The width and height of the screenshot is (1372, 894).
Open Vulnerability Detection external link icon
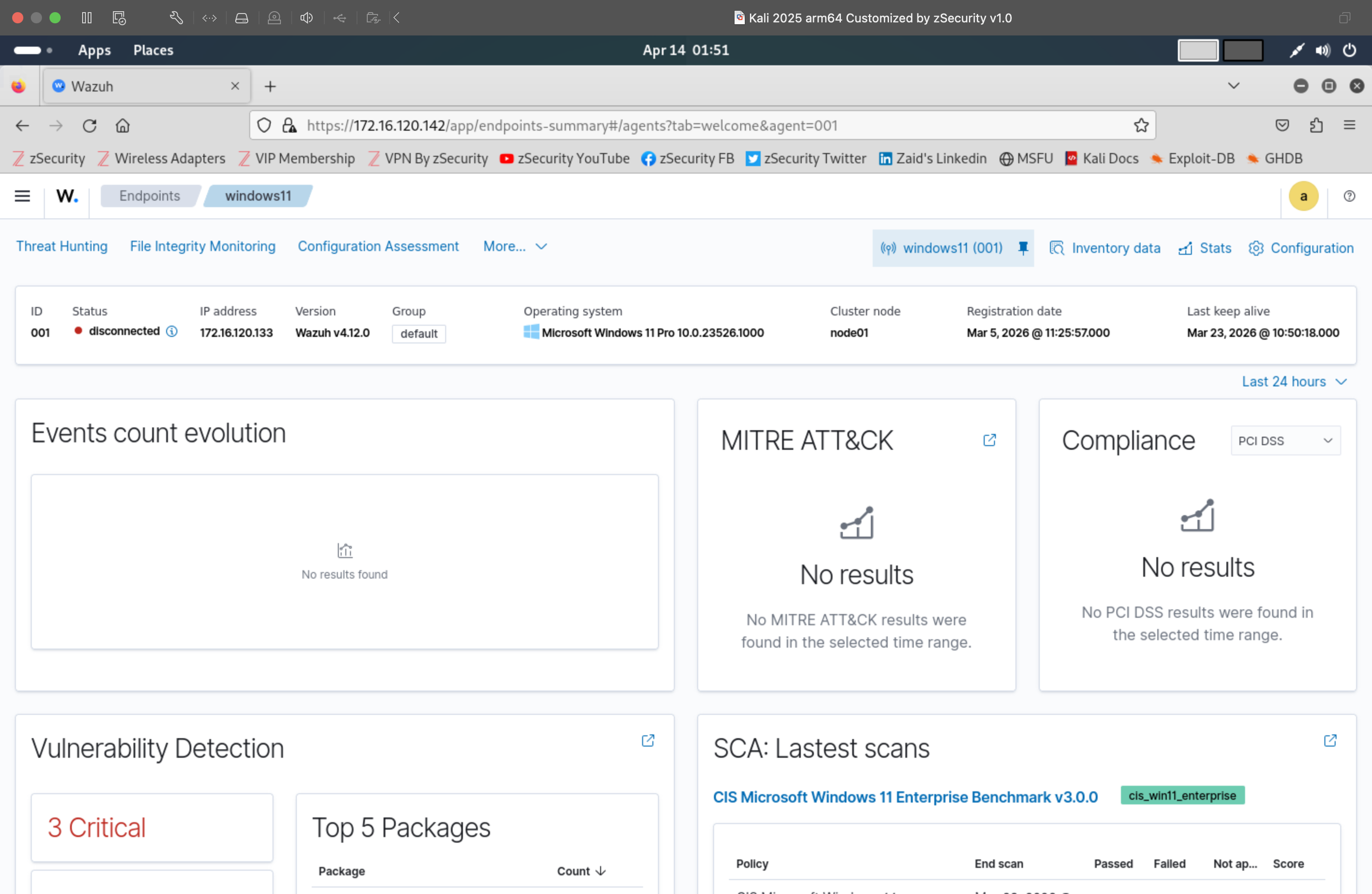point(648,740)
